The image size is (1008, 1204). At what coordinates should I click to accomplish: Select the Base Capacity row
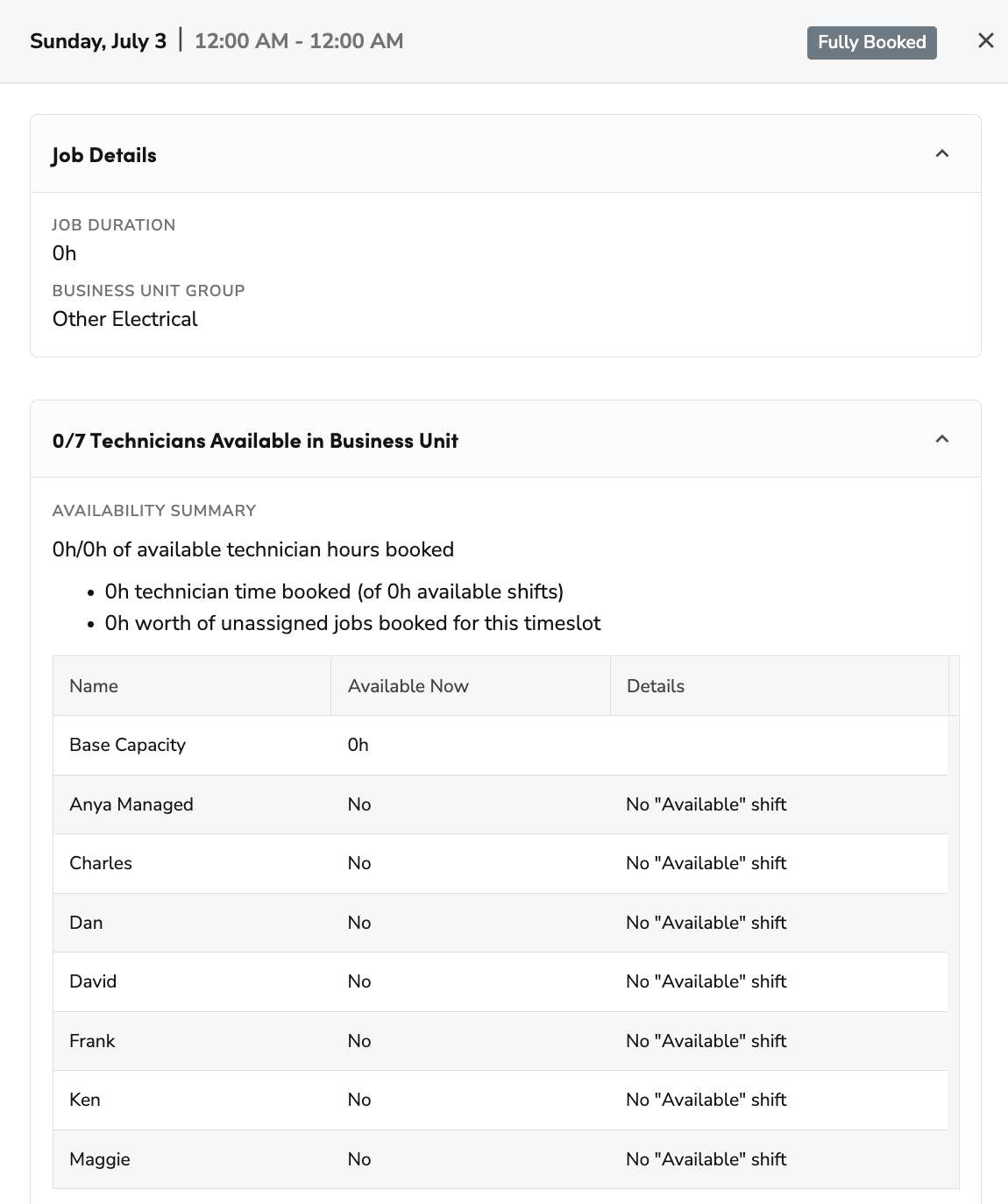pyautogui.click(x=127, y=745)
